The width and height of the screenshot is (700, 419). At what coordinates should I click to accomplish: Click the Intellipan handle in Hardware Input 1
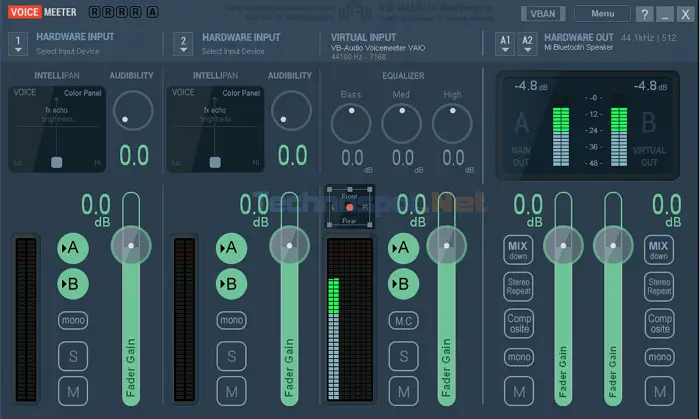[56, 162]
